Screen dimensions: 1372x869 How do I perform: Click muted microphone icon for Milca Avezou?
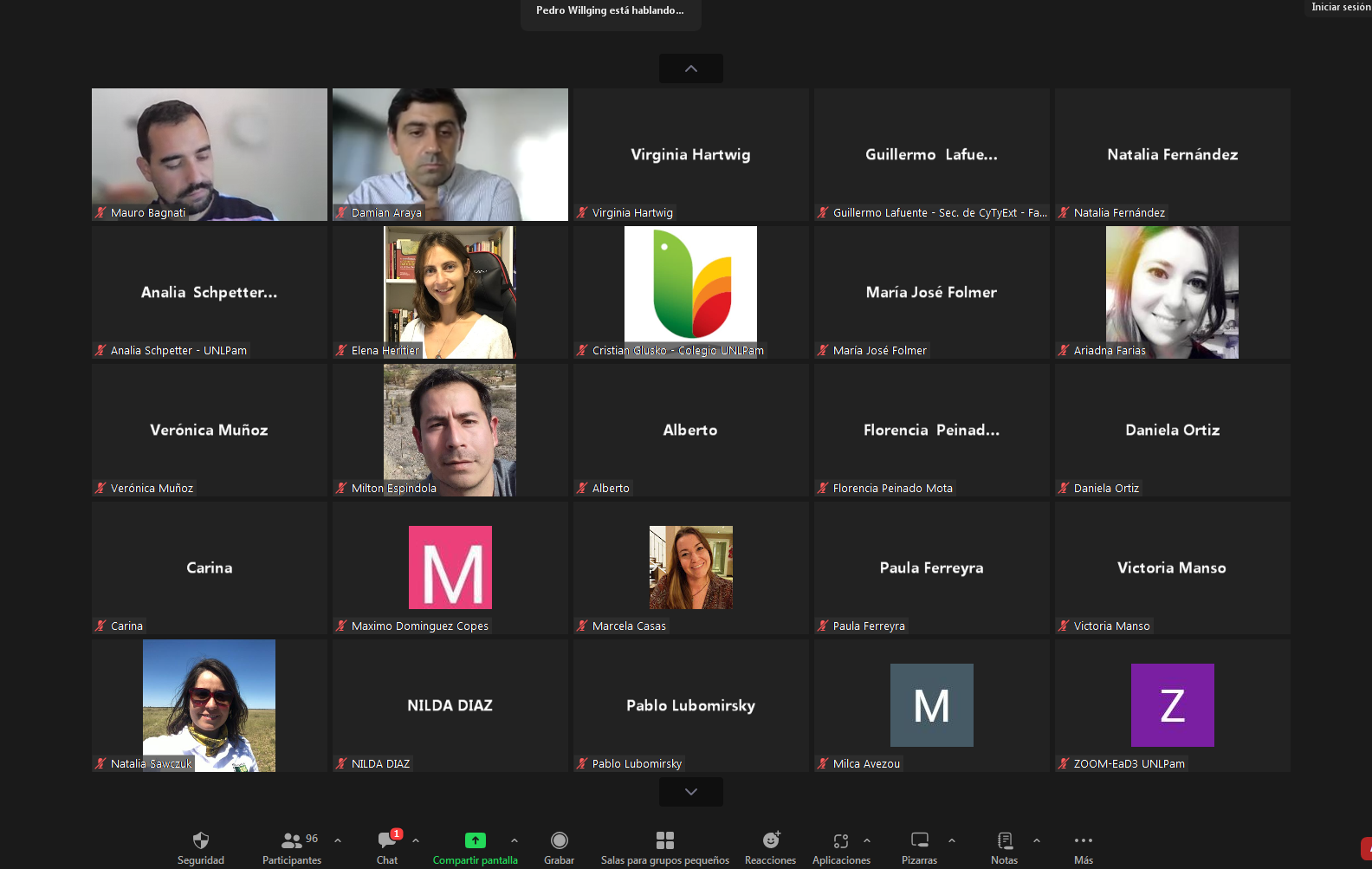pyautogui.click(x=823, y=763)
